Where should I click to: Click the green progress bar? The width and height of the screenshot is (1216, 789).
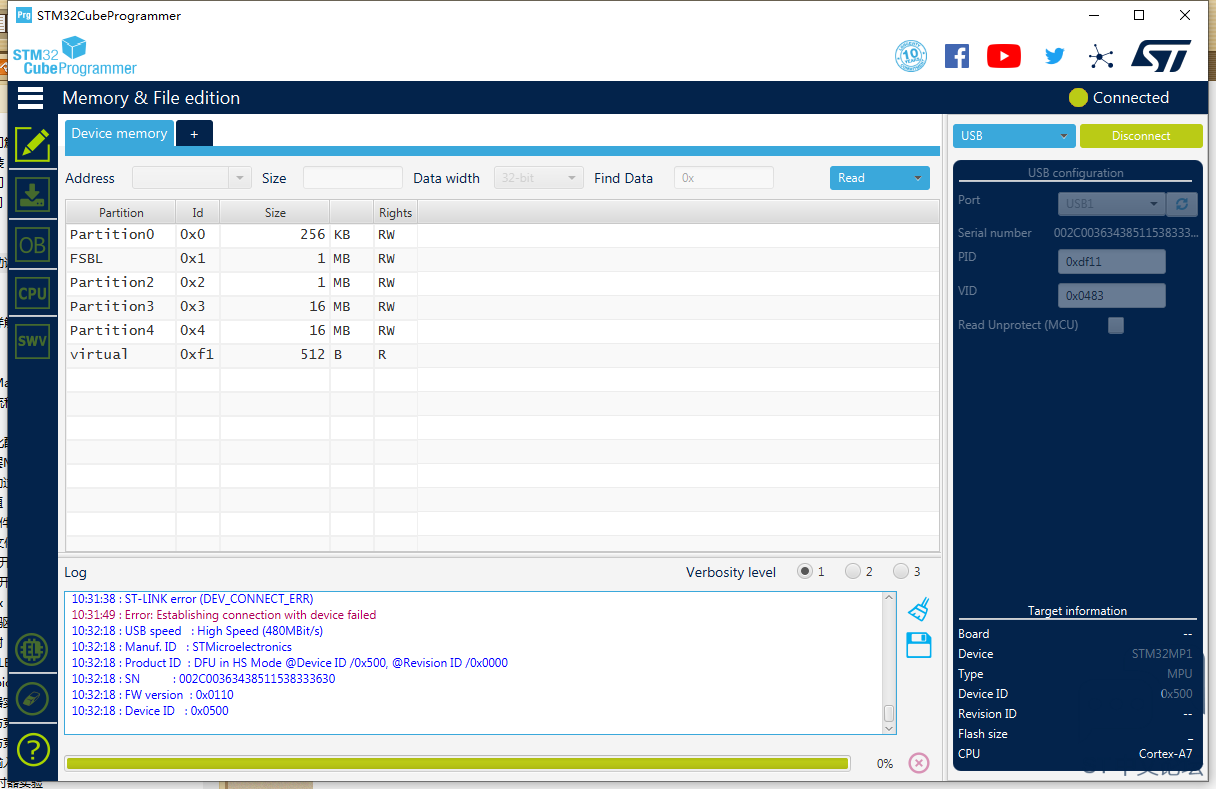[x=457, y=763]
